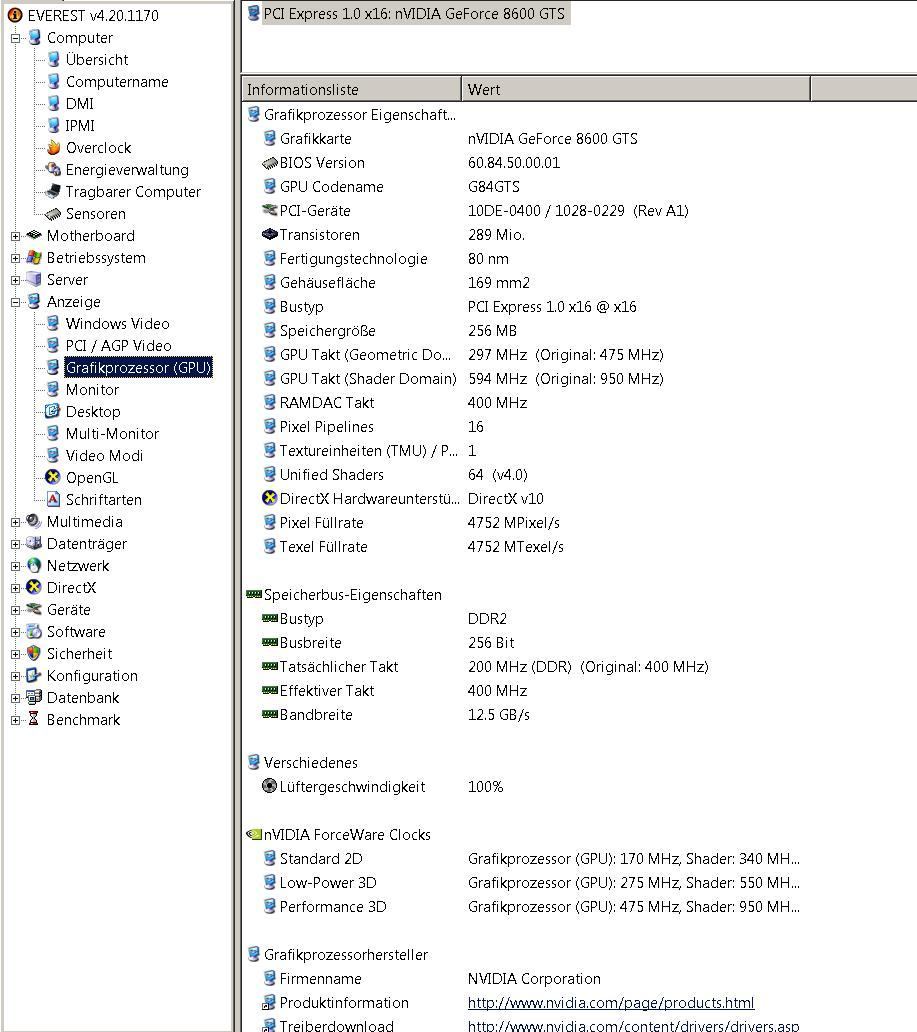Click the Server icon in the tree
This screenshot has width=917, height=1032.
pyautogui.click(x=34, y=280)
